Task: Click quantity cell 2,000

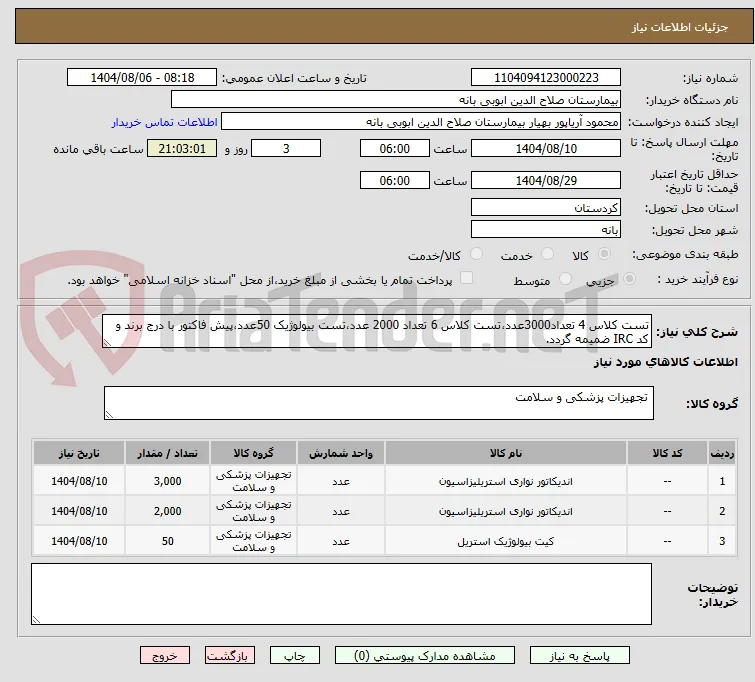Action: coord(168,511)
